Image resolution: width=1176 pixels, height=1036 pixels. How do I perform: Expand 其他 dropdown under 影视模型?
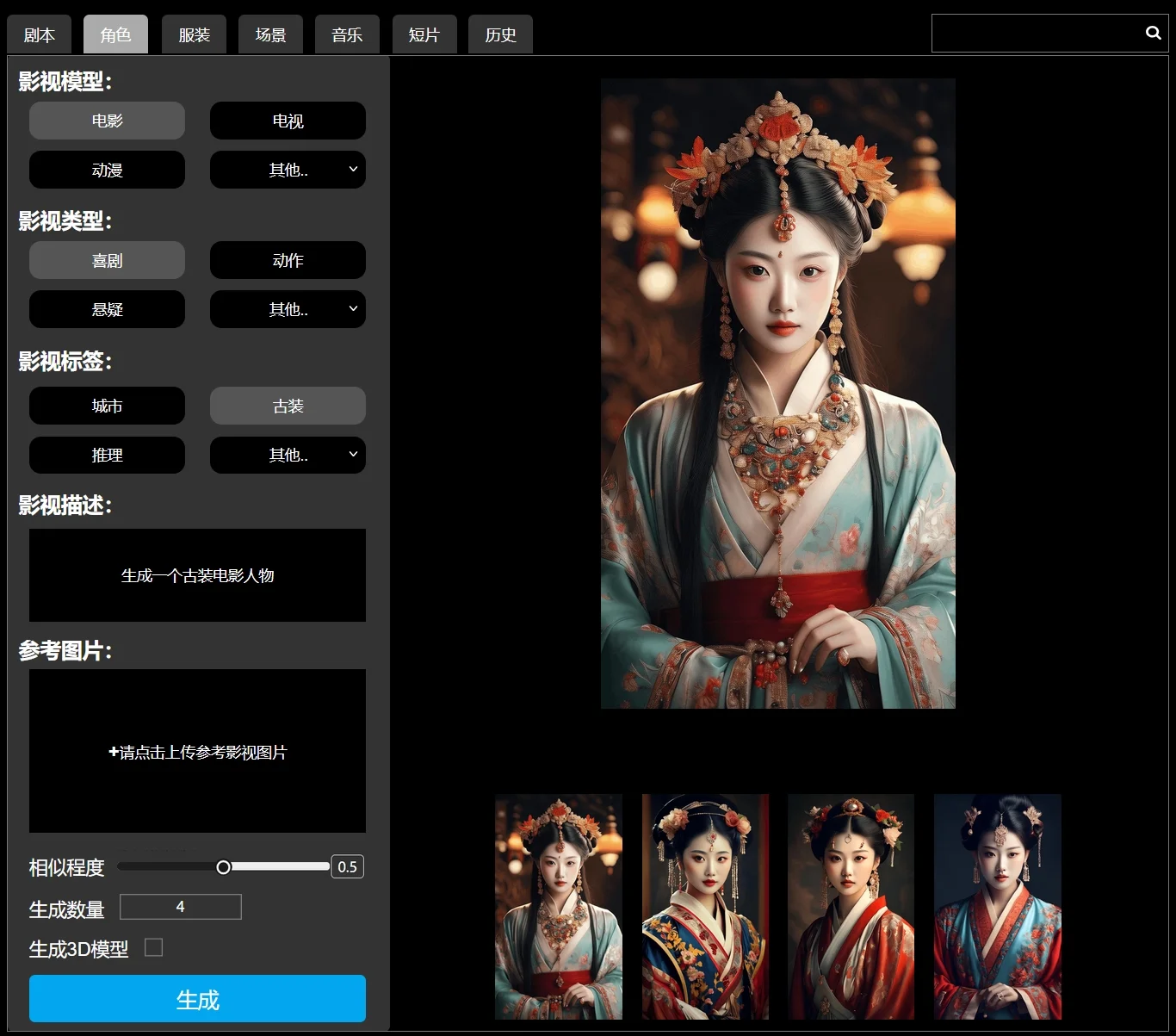pyautogui.click(x=288, y=170)
